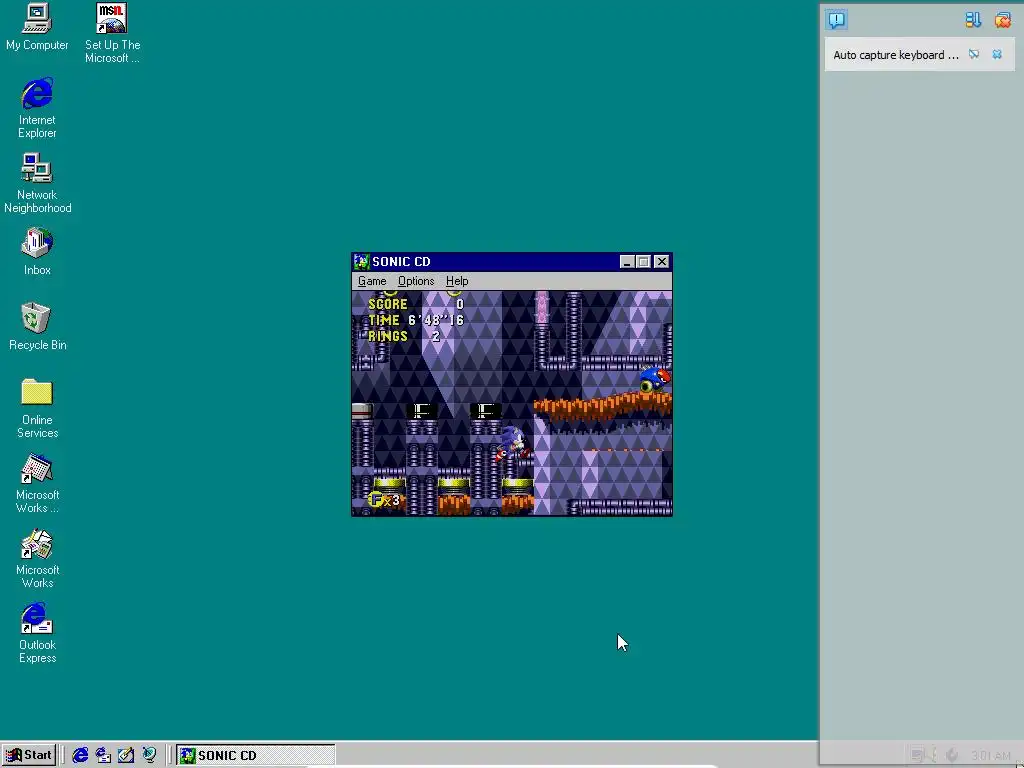Click the Start button
Viewport: 1024px width, 768px height.
pyautogui.click(x=29, y=755)
